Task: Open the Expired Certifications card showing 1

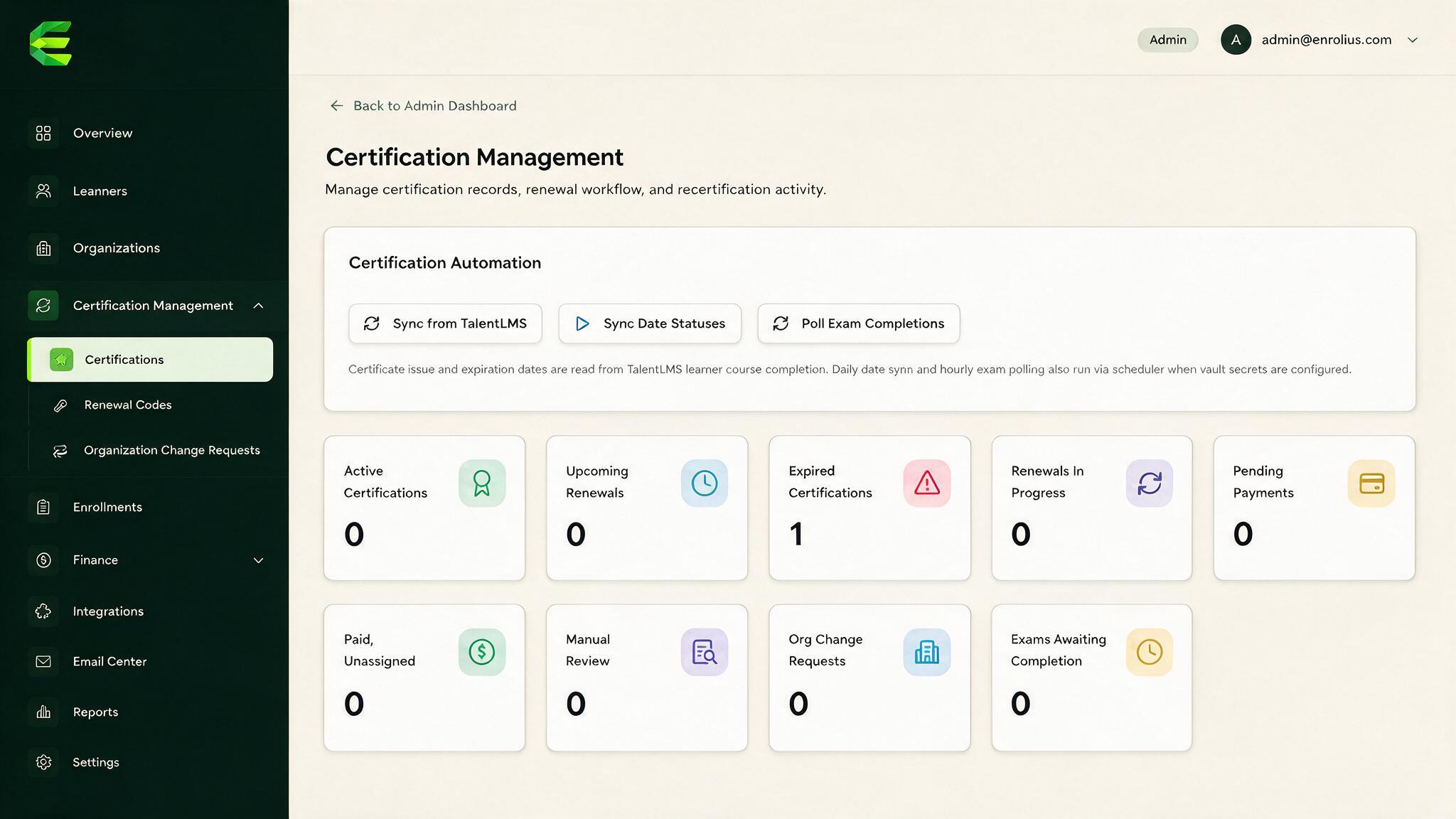Action: [x=869, y=508]
